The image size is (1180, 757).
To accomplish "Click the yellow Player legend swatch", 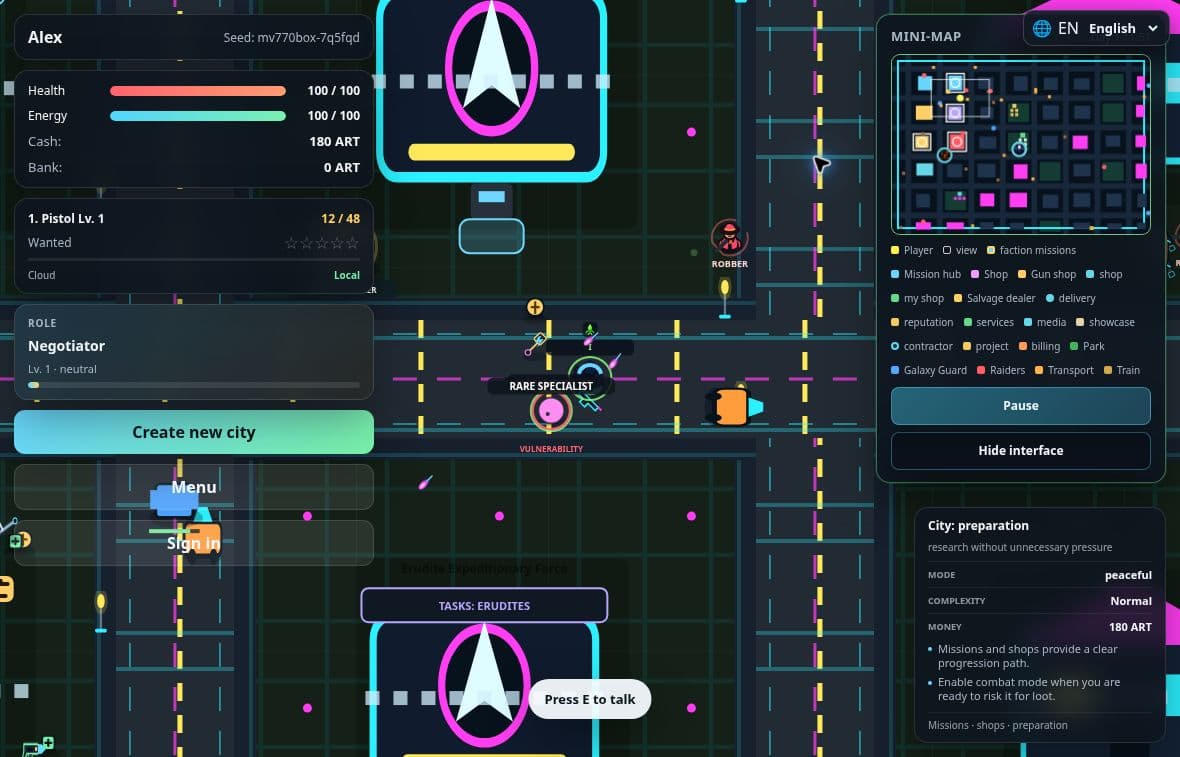I will 895,251.
